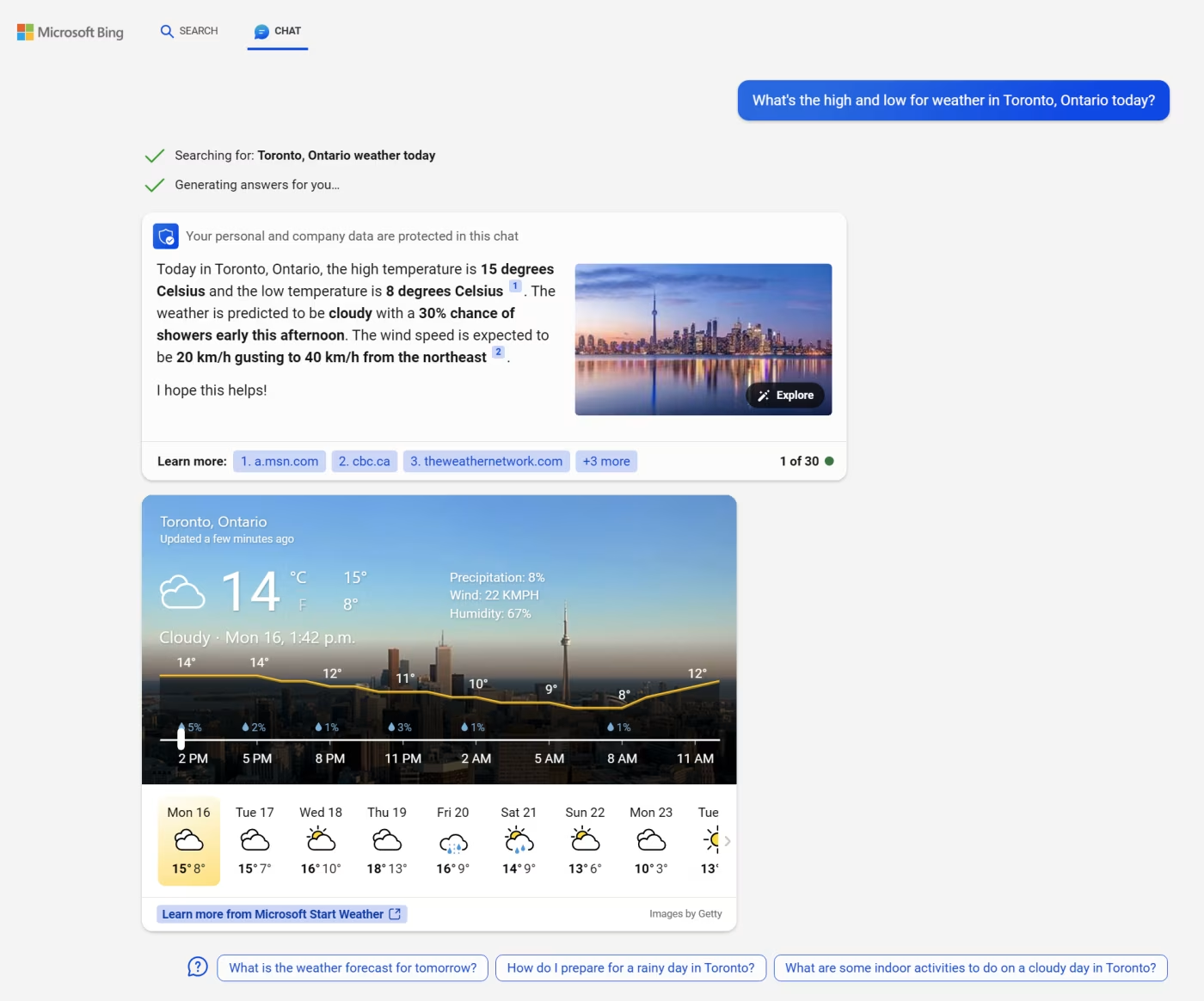Show next days in forecast
The width and height of the screenshot is (1204, 1001).
click(x=728, y=841)
